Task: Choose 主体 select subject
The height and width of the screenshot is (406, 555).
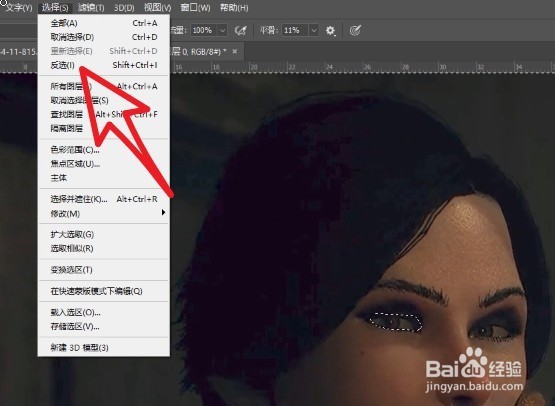Action: pos(104,178)
